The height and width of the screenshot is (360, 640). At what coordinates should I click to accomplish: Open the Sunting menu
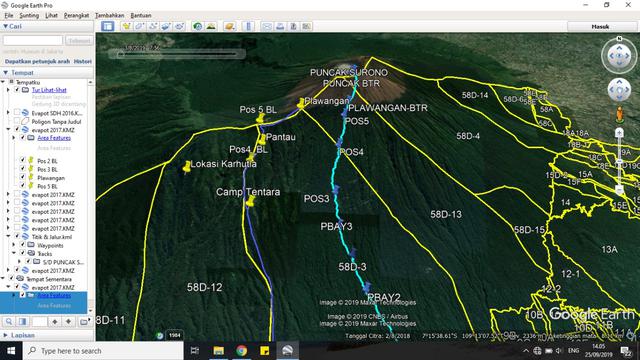click(x=29, y=15)
